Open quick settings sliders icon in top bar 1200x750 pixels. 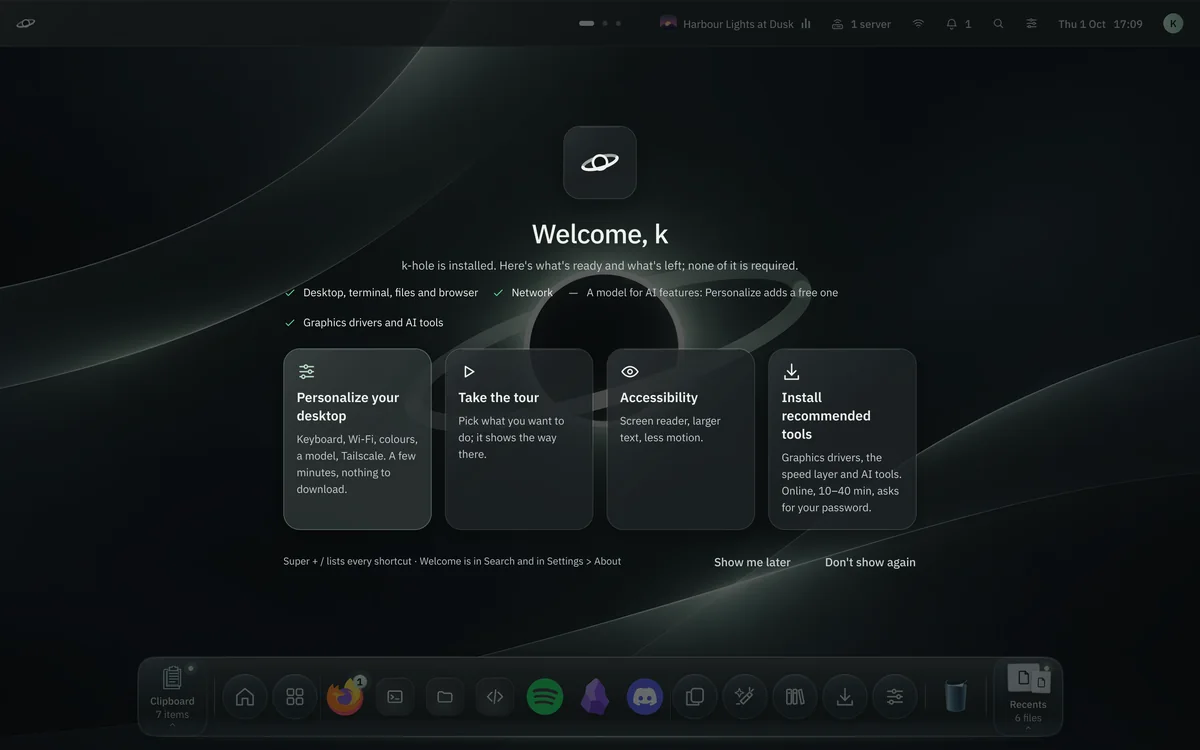coord(1031,24)
